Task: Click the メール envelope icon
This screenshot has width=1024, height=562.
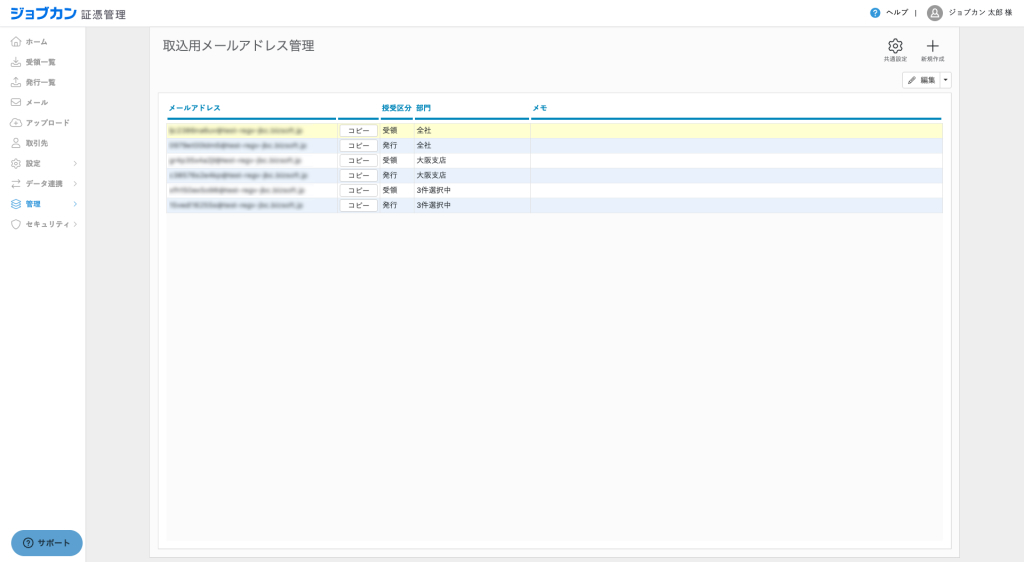Action: (16, 102)
